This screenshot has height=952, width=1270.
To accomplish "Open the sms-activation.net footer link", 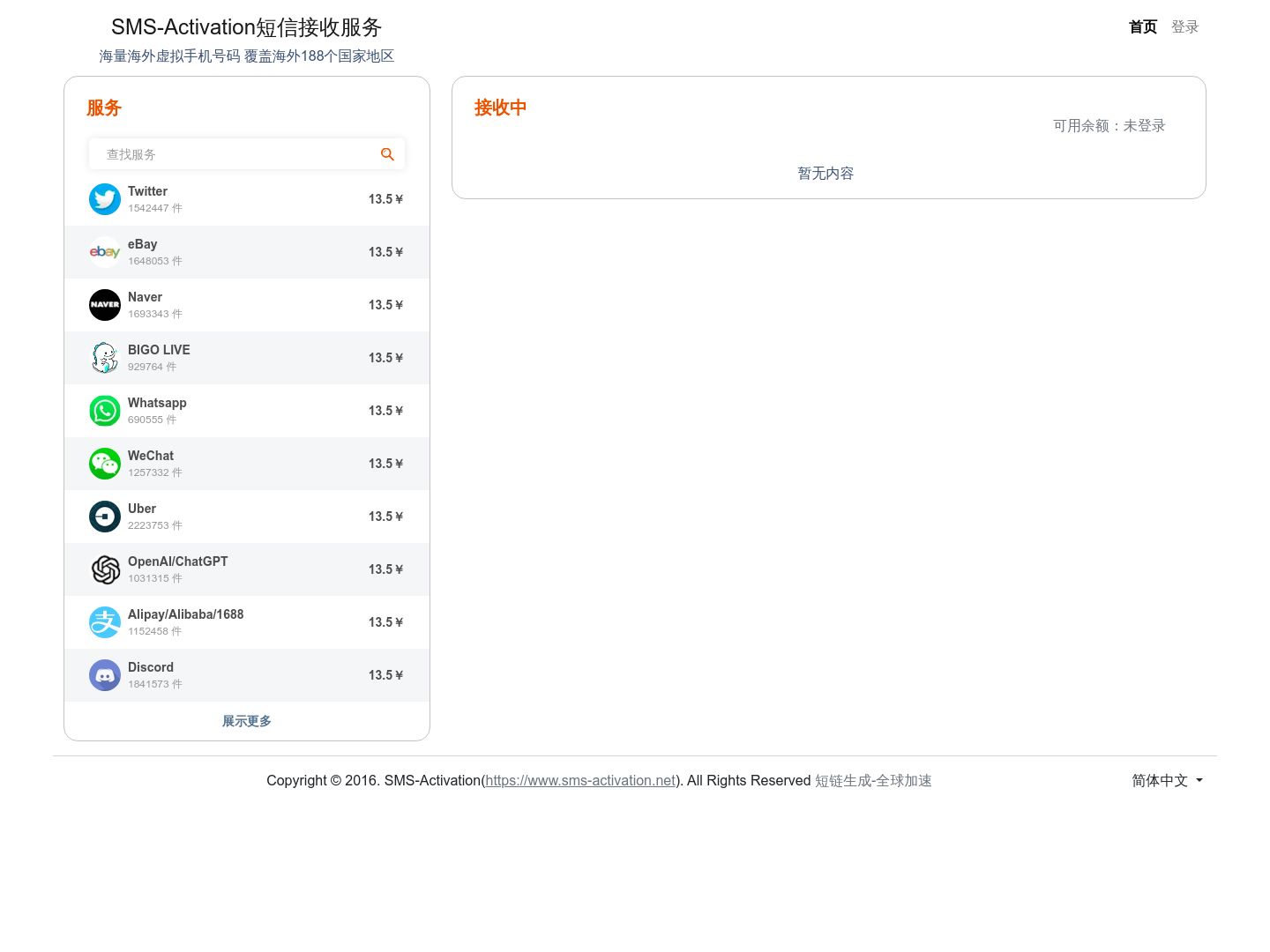I will click(580, 780).
